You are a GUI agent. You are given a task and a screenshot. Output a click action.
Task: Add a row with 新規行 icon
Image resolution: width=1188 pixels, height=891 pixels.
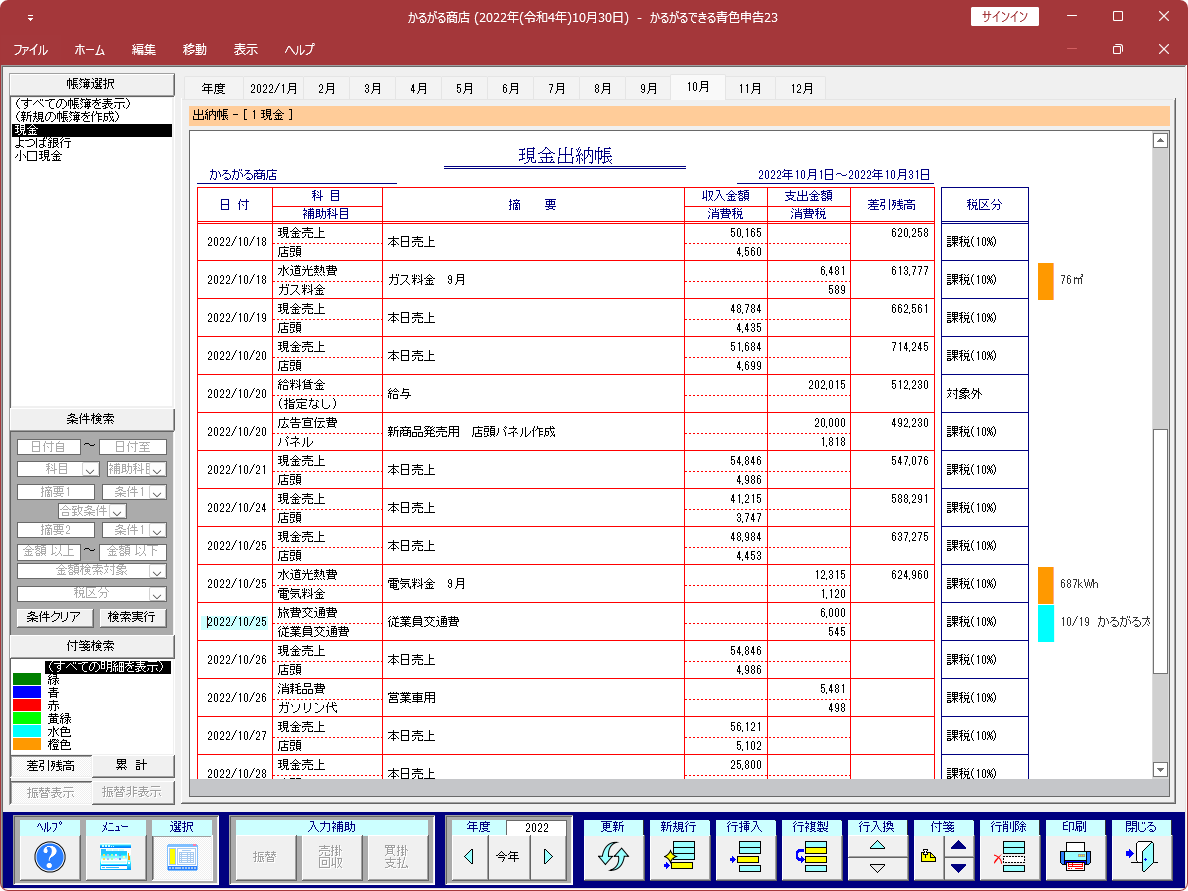[679, 857]
